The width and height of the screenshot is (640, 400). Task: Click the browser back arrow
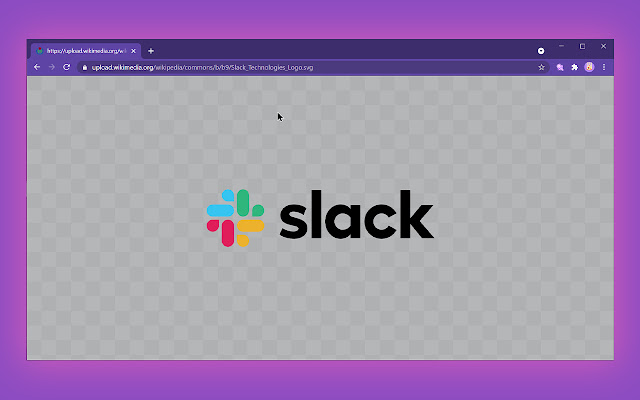click(x=37, y=67)
